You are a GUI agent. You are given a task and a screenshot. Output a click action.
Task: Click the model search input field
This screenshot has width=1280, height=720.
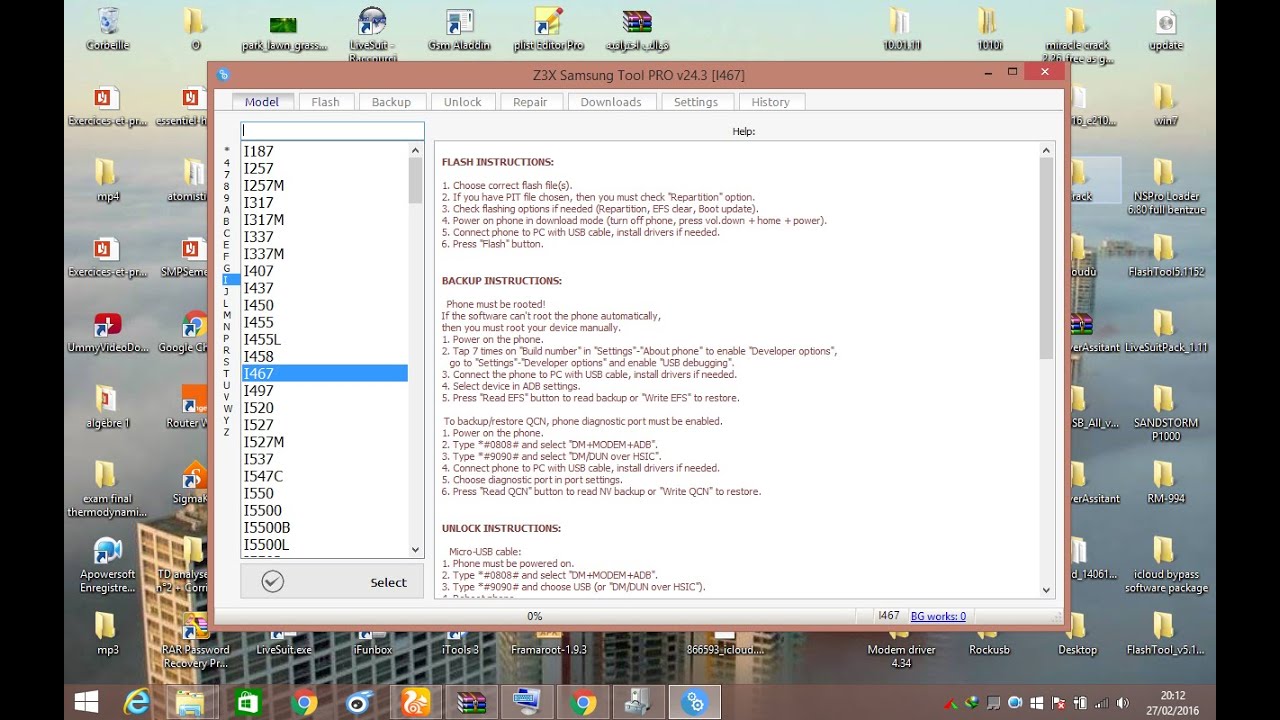332,131
